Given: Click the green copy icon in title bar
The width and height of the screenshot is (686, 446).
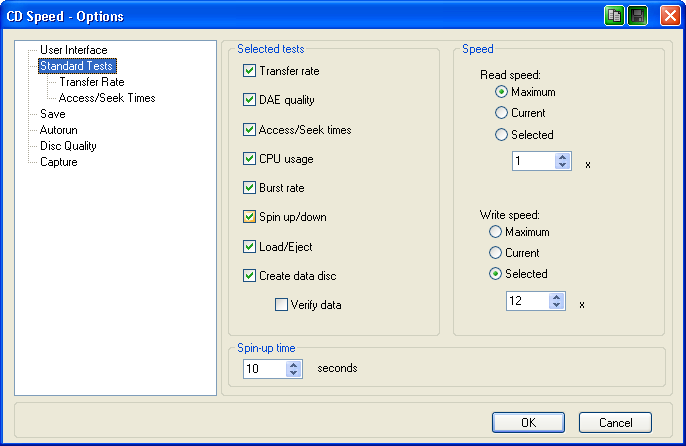Looking at the screenshot, I should tap(613, 15).
